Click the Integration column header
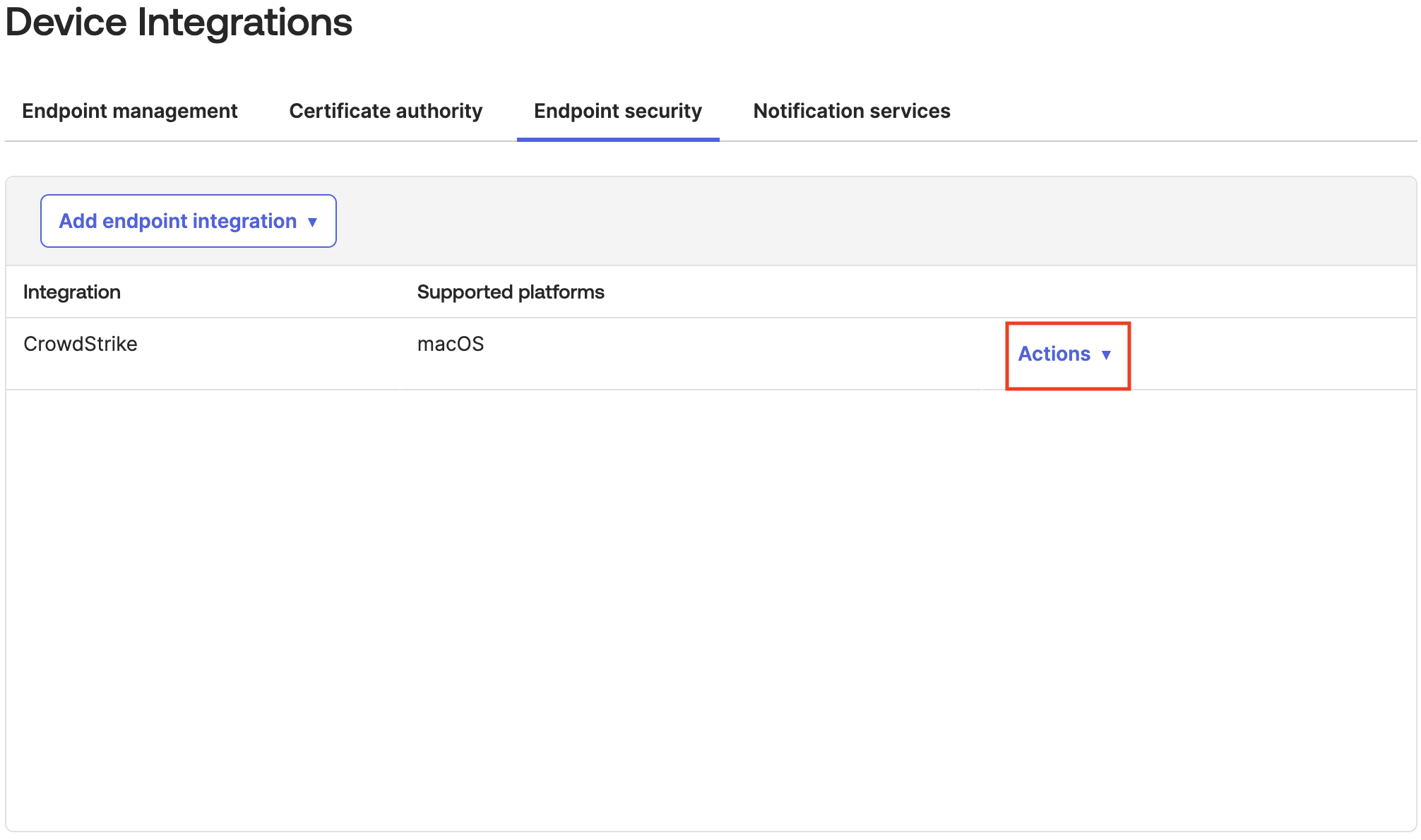This screenshot has height=840, width=1421. [x=72, y=292]
